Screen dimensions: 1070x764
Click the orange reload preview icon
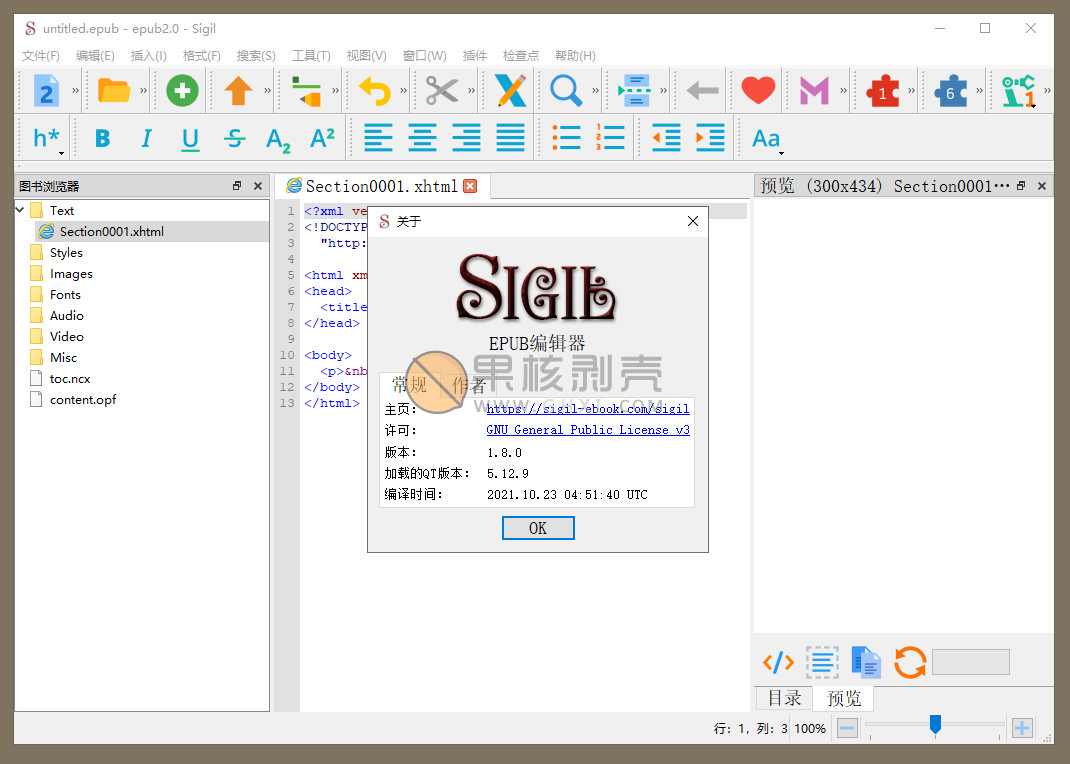910,662
